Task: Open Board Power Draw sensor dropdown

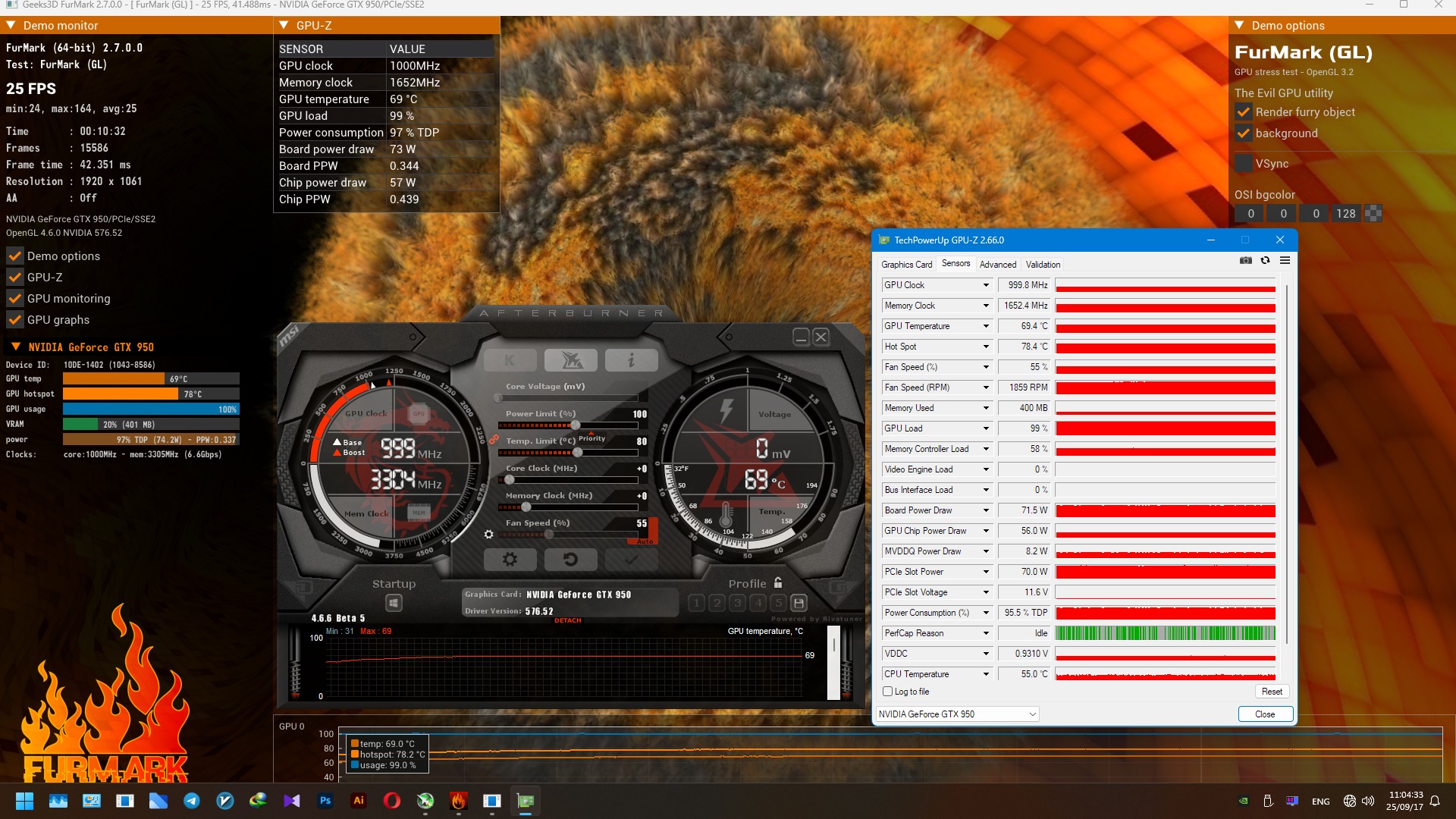Action: click(987, 510)
